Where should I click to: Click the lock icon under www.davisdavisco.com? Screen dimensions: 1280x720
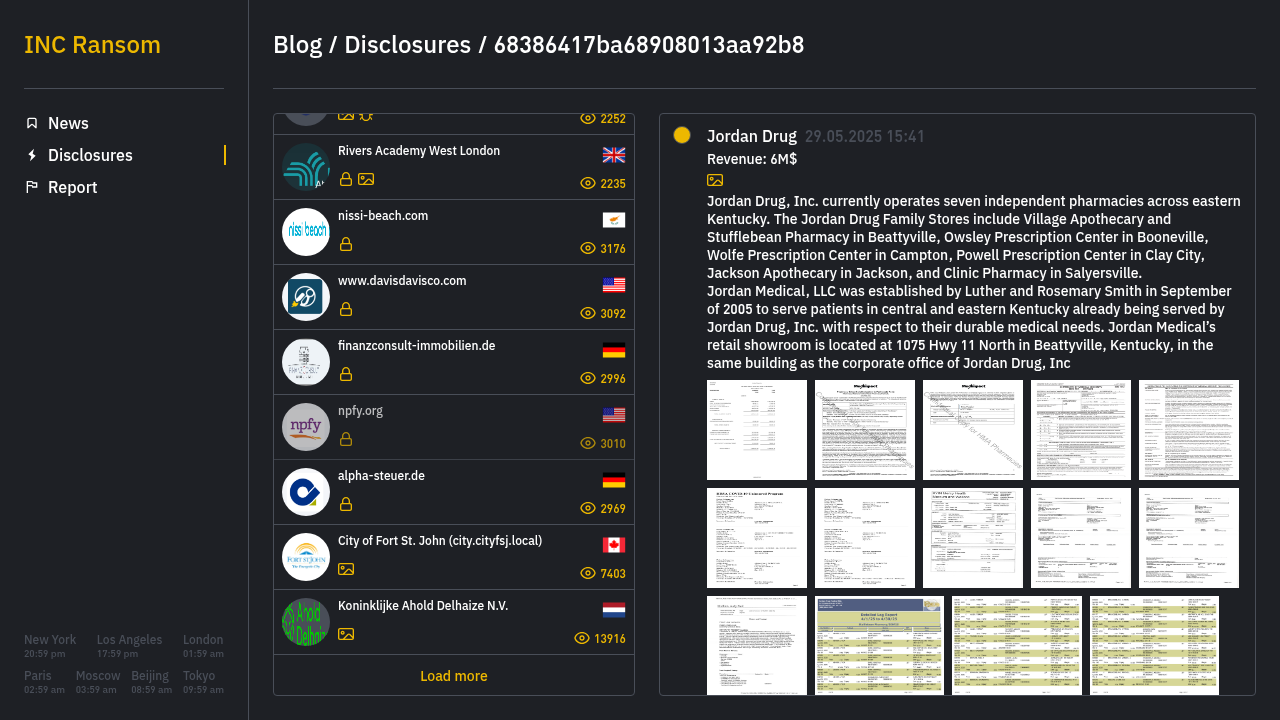[x=346, y=309]
